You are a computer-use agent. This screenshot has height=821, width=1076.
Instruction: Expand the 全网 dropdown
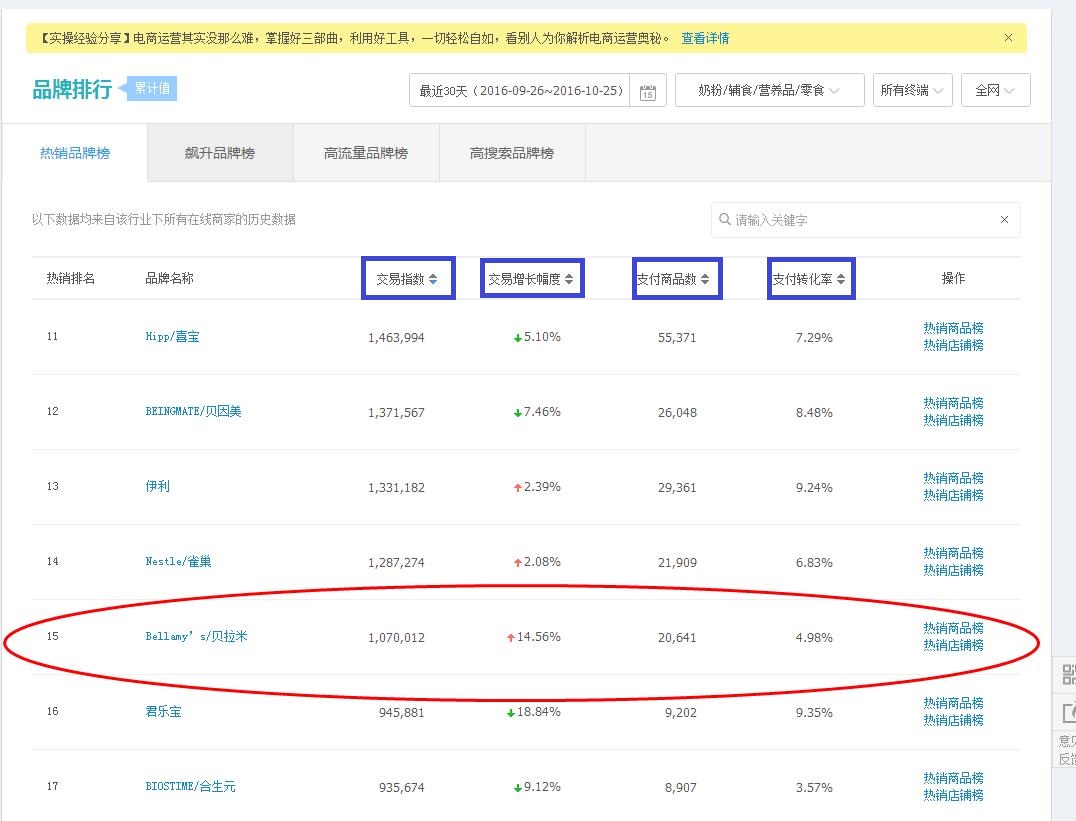995,90
